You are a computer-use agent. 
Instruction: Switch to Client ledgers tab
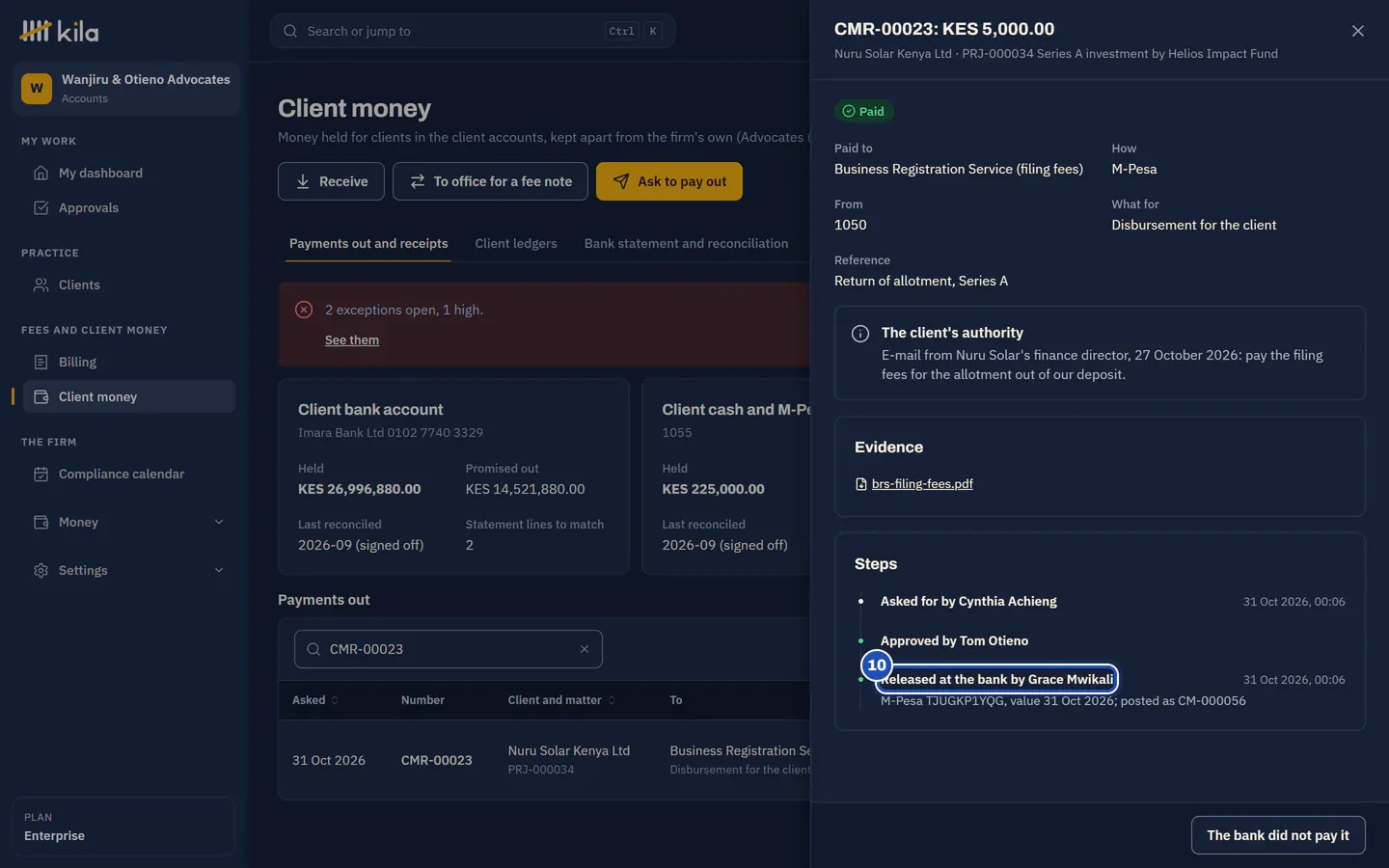point(516,244)
